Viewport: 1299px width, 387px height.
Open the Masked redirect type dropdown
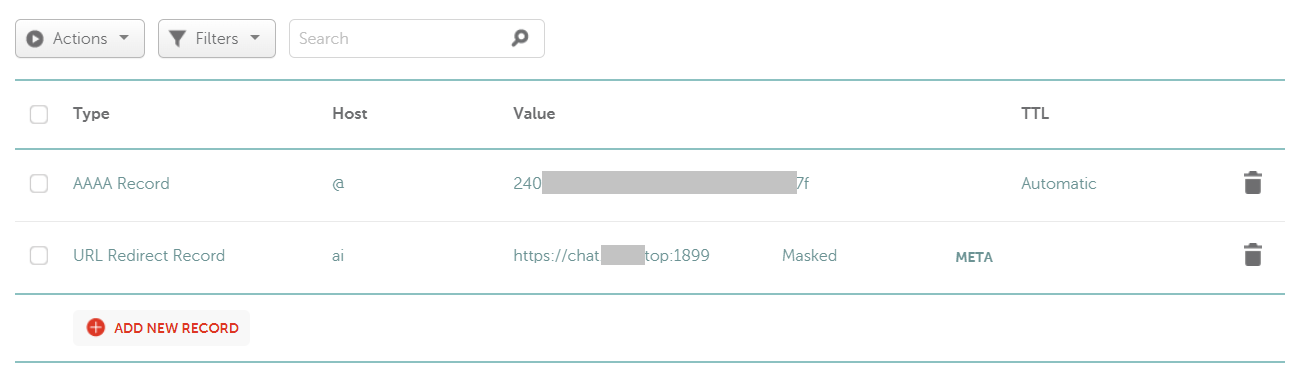click(809, 255)
